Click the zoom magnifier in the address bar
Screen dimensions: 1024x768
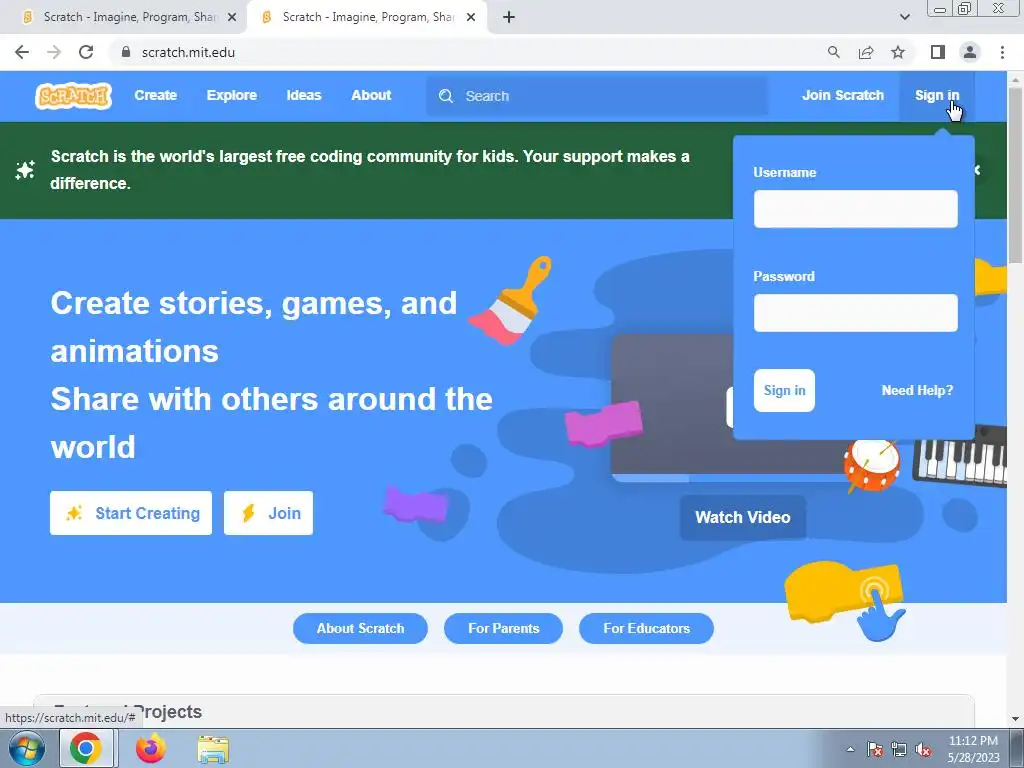tap(833, 52)
